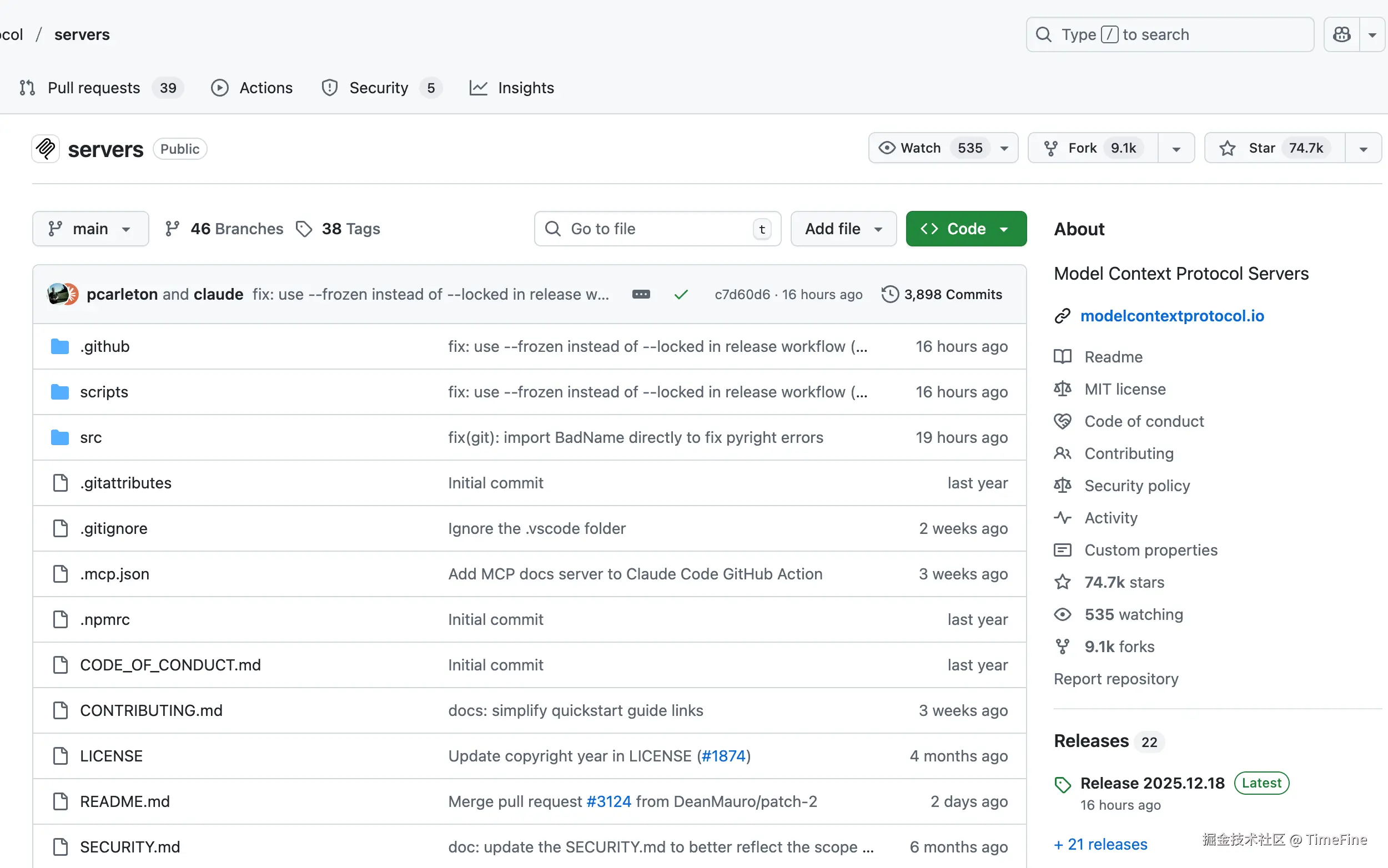Open the main branch dropdown
The height and width of the screenshot is (868, 1388).
(90, 229)
